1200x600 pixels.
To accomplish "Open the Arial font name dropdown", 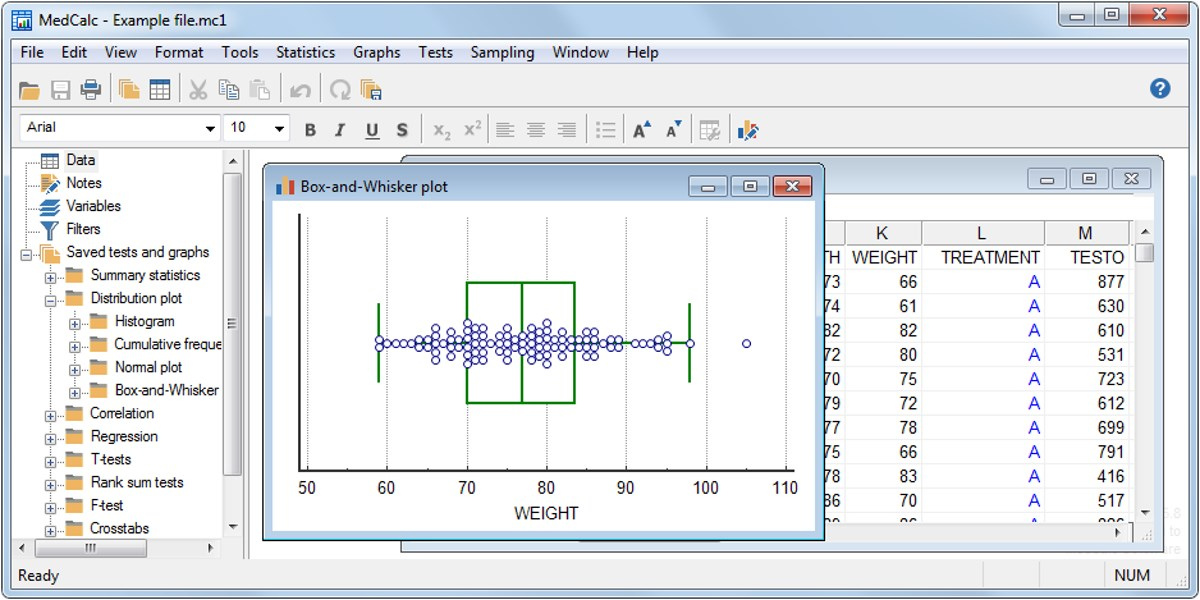I will point(210,129).
